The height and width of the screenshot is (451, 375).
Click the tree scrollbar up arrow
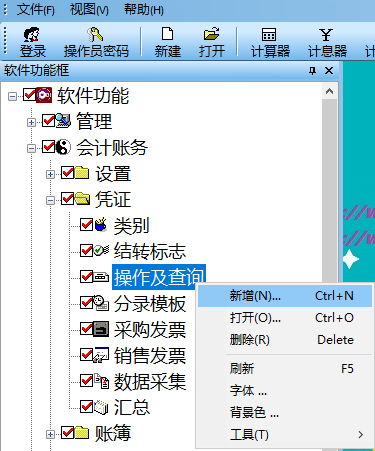pos(330,91)
